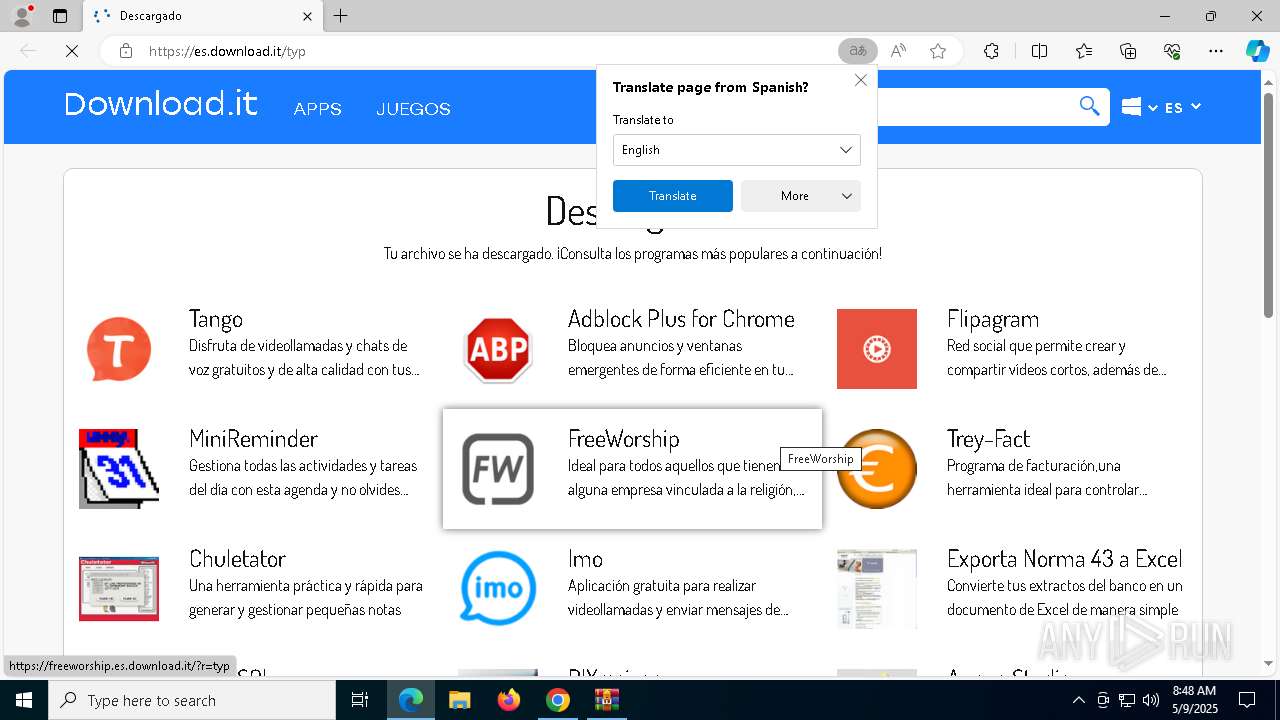
Task: Open the Imo title link
Action: tap(585, 559)
